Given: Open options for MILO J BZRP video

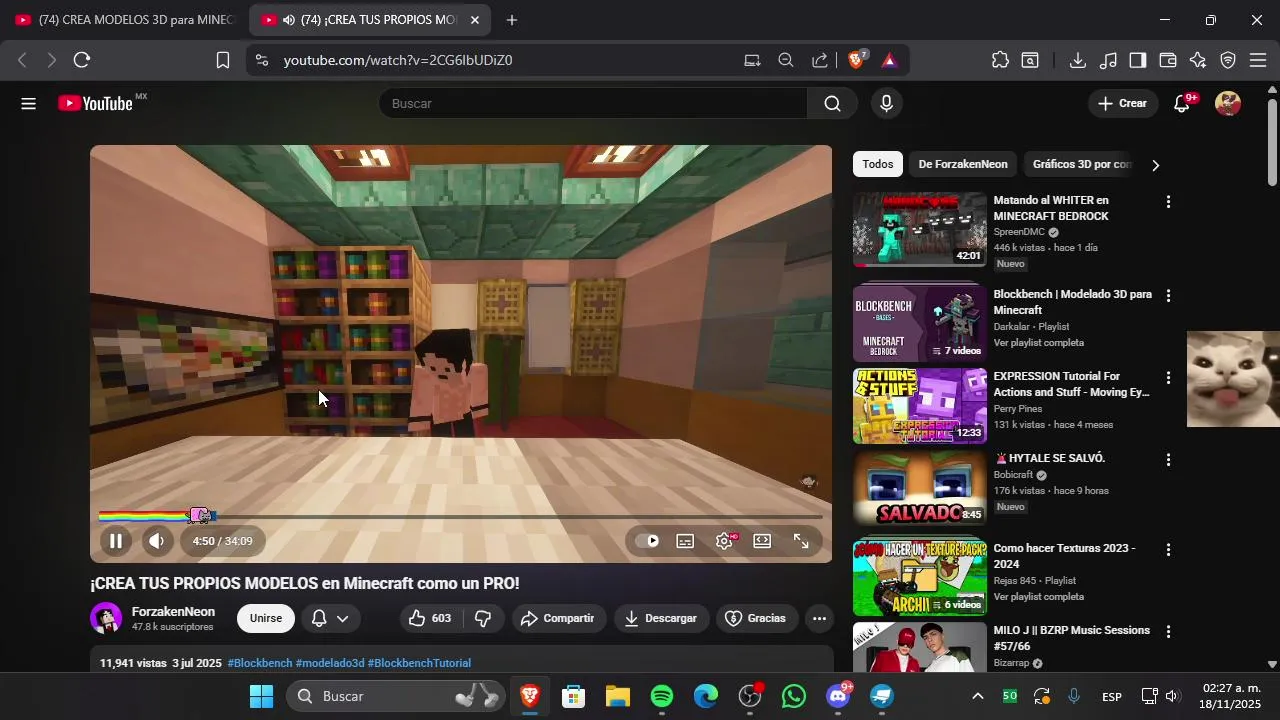Looking at the screenshot, I should [x=1168, y=632].
